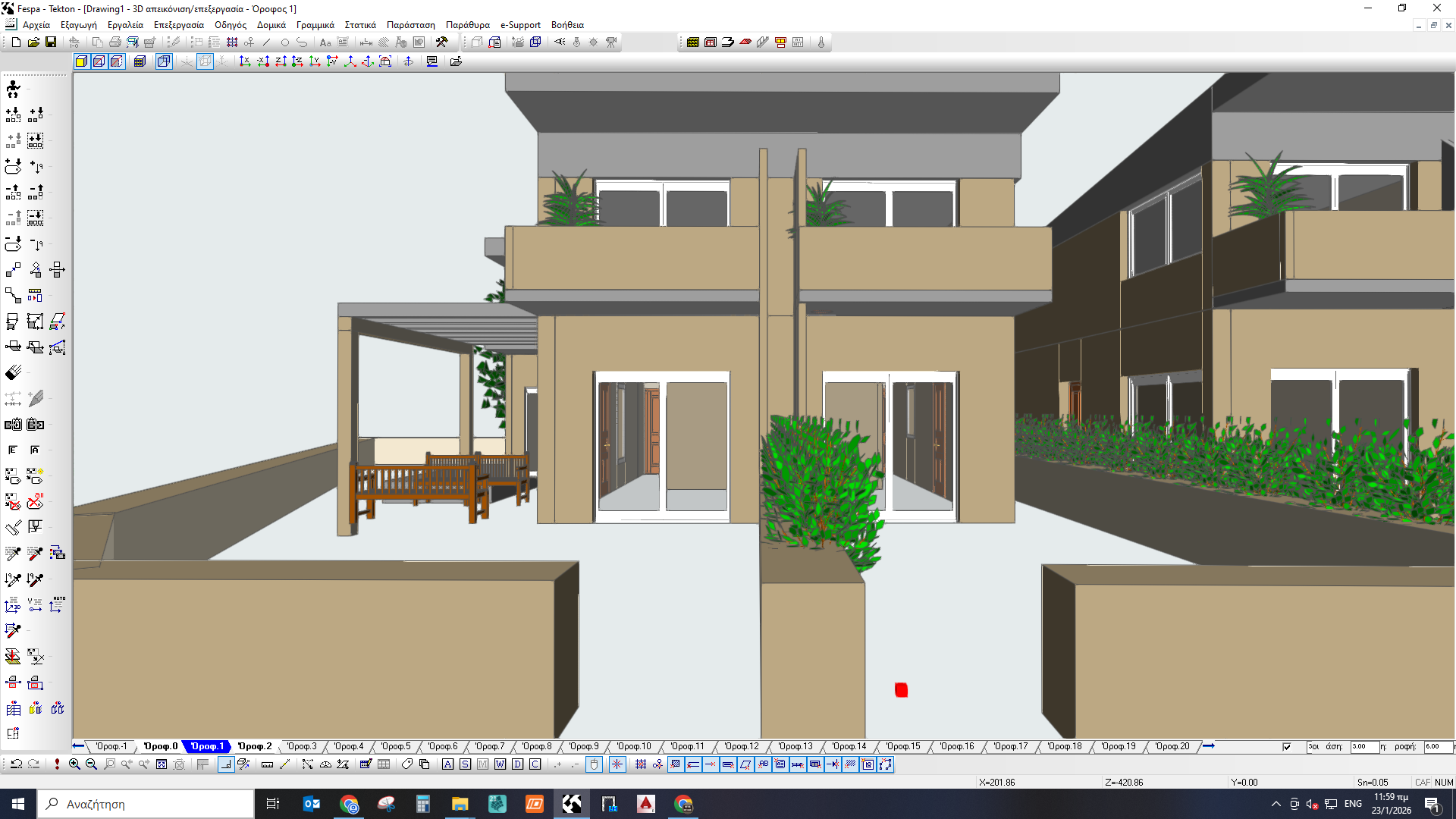Click the walking person tool in left toolbar
1456x819 pixels.
[13, 89]
